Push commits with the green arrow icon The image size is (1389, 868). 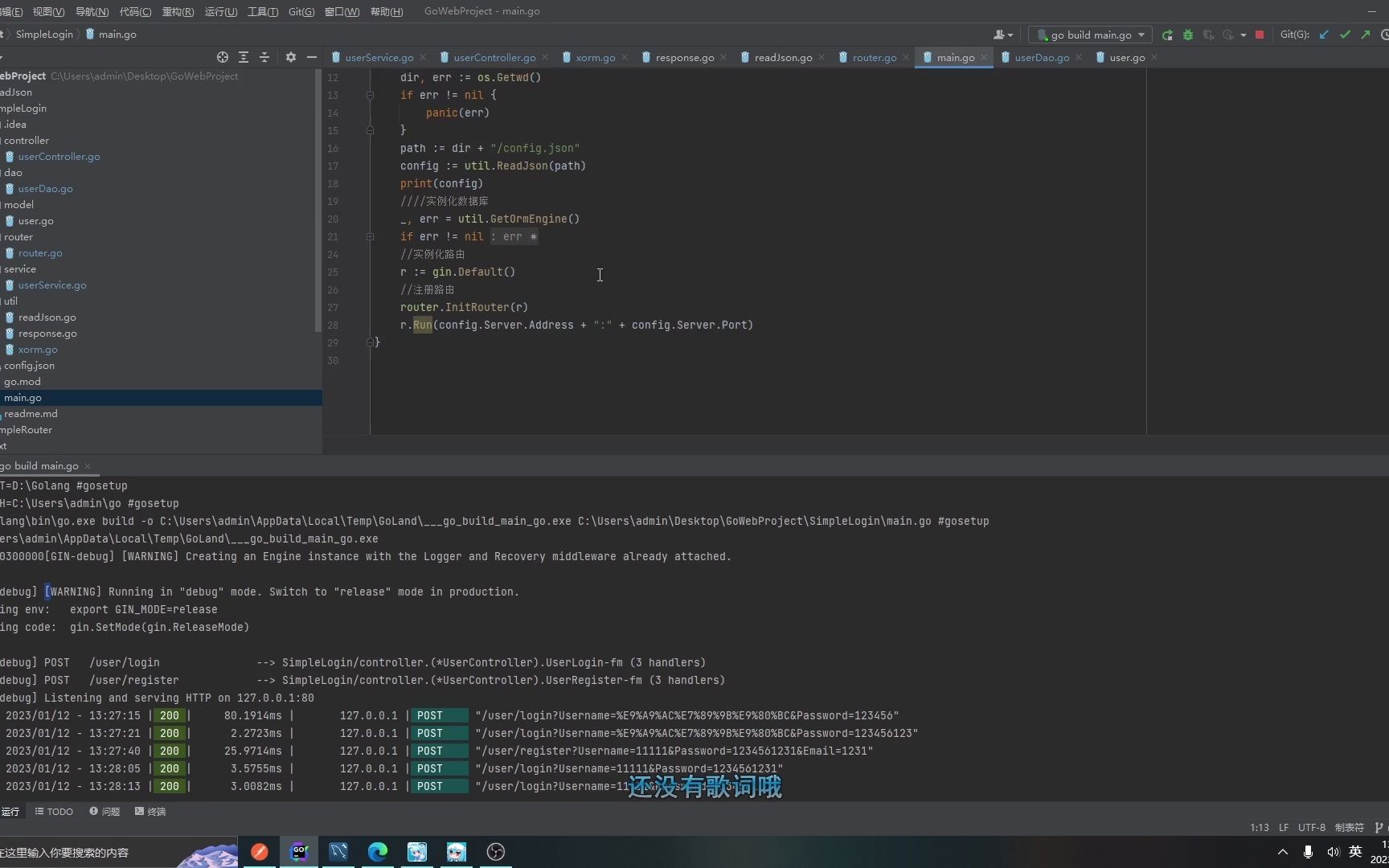1366,35
